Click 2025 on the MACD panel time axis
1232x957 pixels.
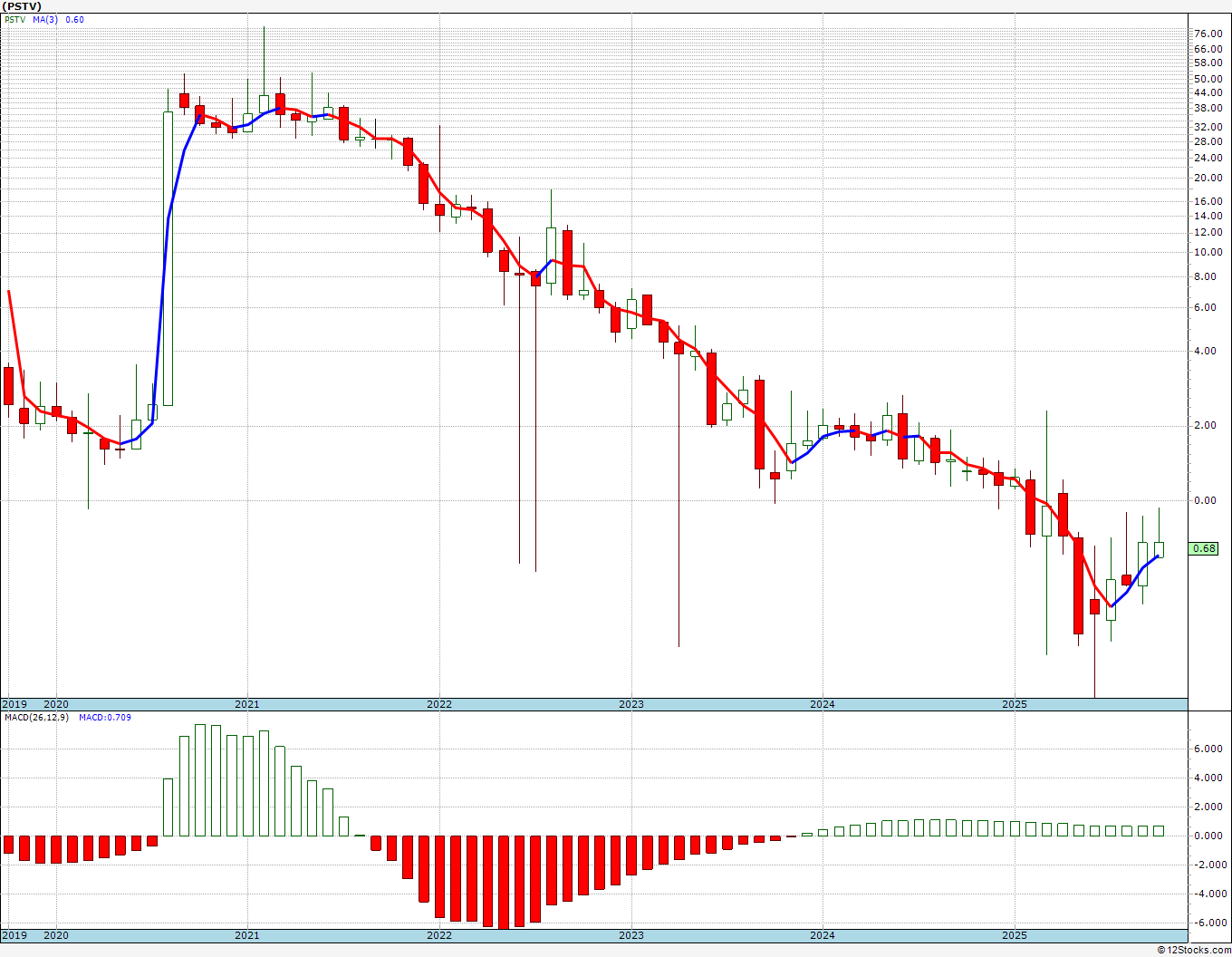click(x=1015, y=935)
